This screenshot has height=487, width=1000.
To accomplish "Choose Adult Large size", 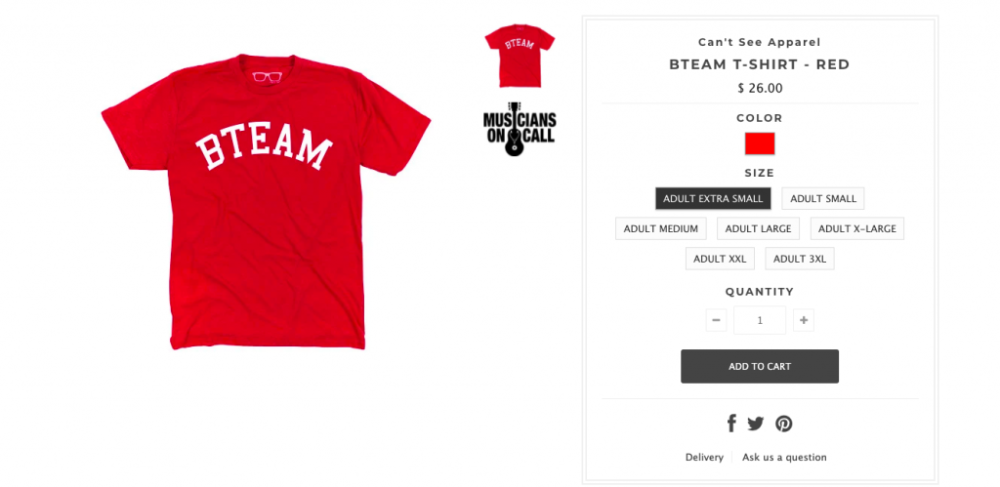I will (758, 228).
